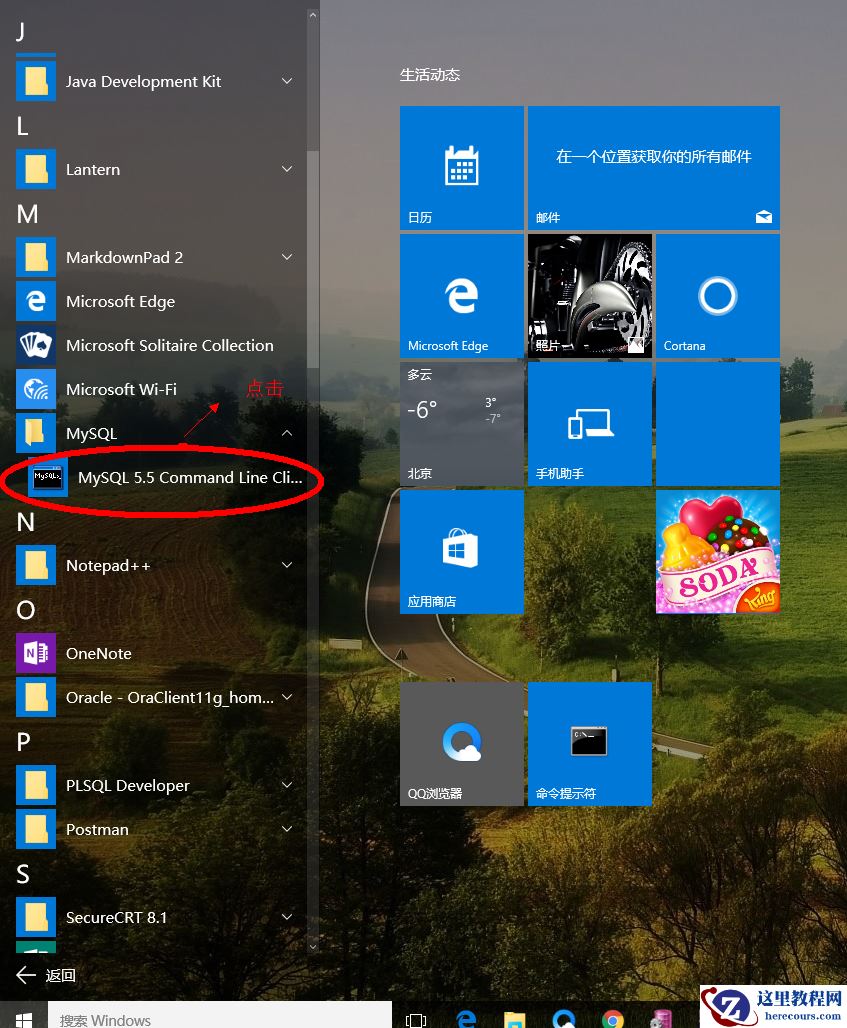Open the Candy Crush Soda tile
This screenshot has height=1028, width=847.
[x=717, y=551]
